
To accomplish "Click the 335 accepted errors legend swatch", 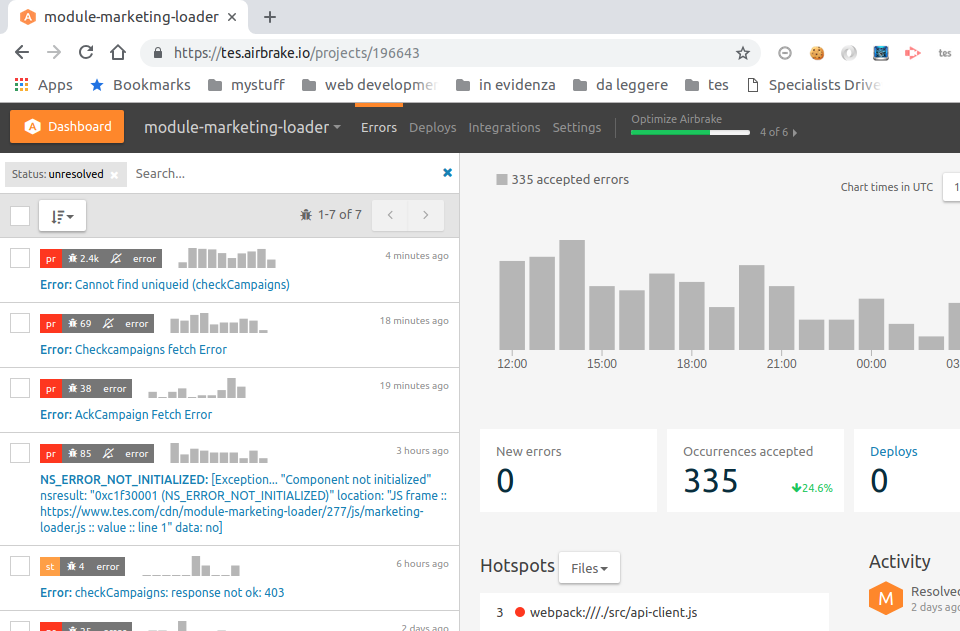I will [502, 179].
